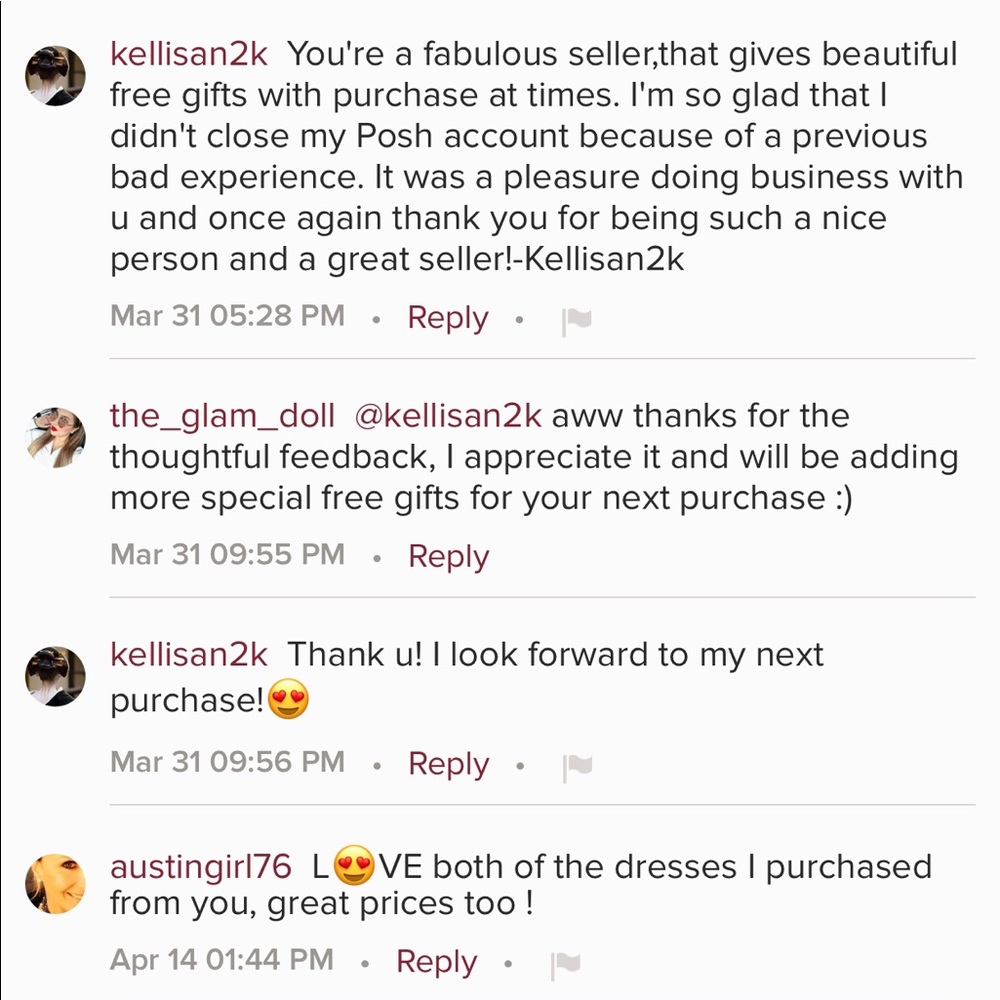Open kellisan2k's profile via their username
Viewport: 1000px width, 1000px height.
pos(188,54)
